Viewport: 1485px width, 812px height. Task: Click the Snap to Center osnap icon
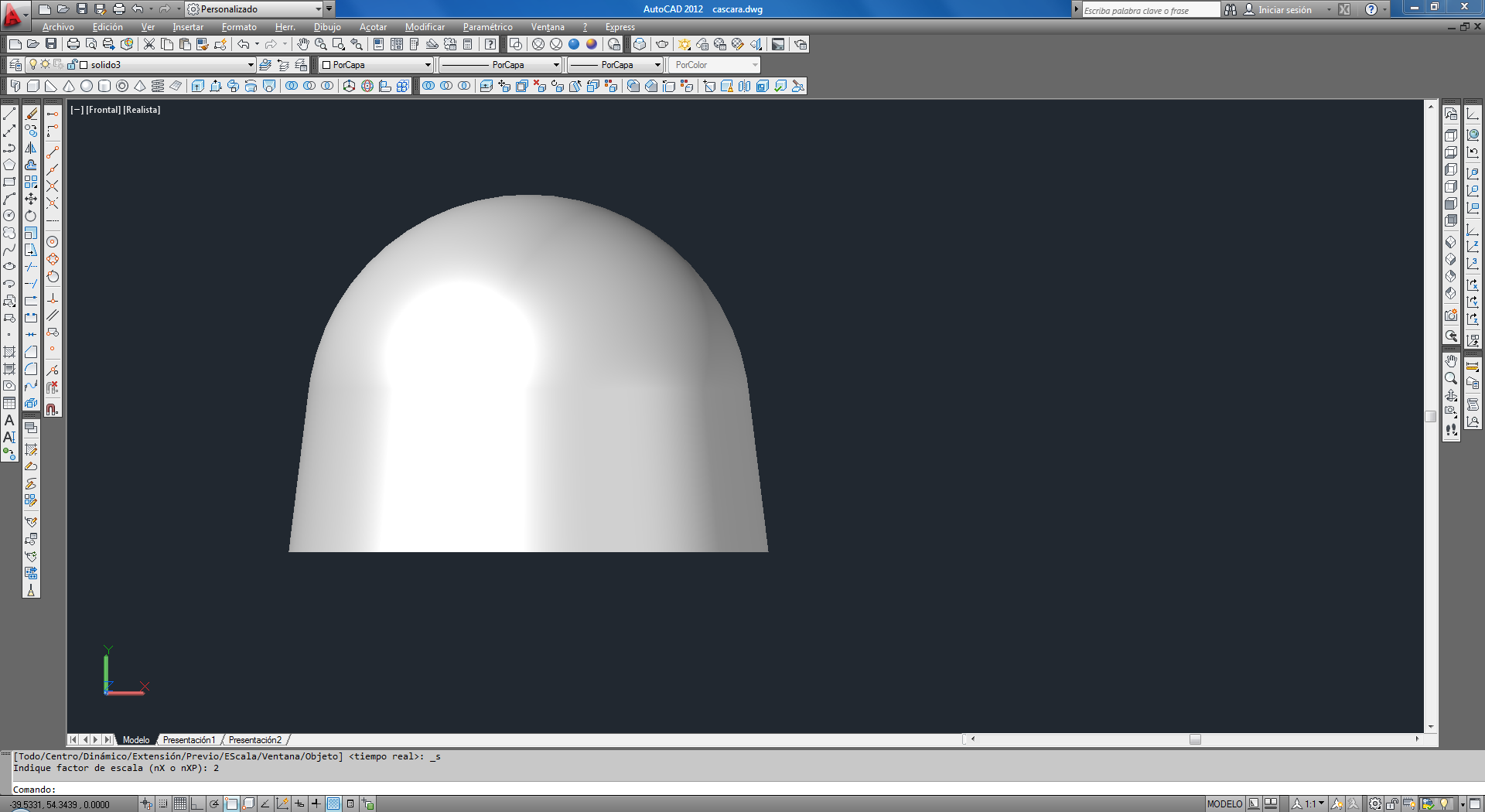click(53, 242)
